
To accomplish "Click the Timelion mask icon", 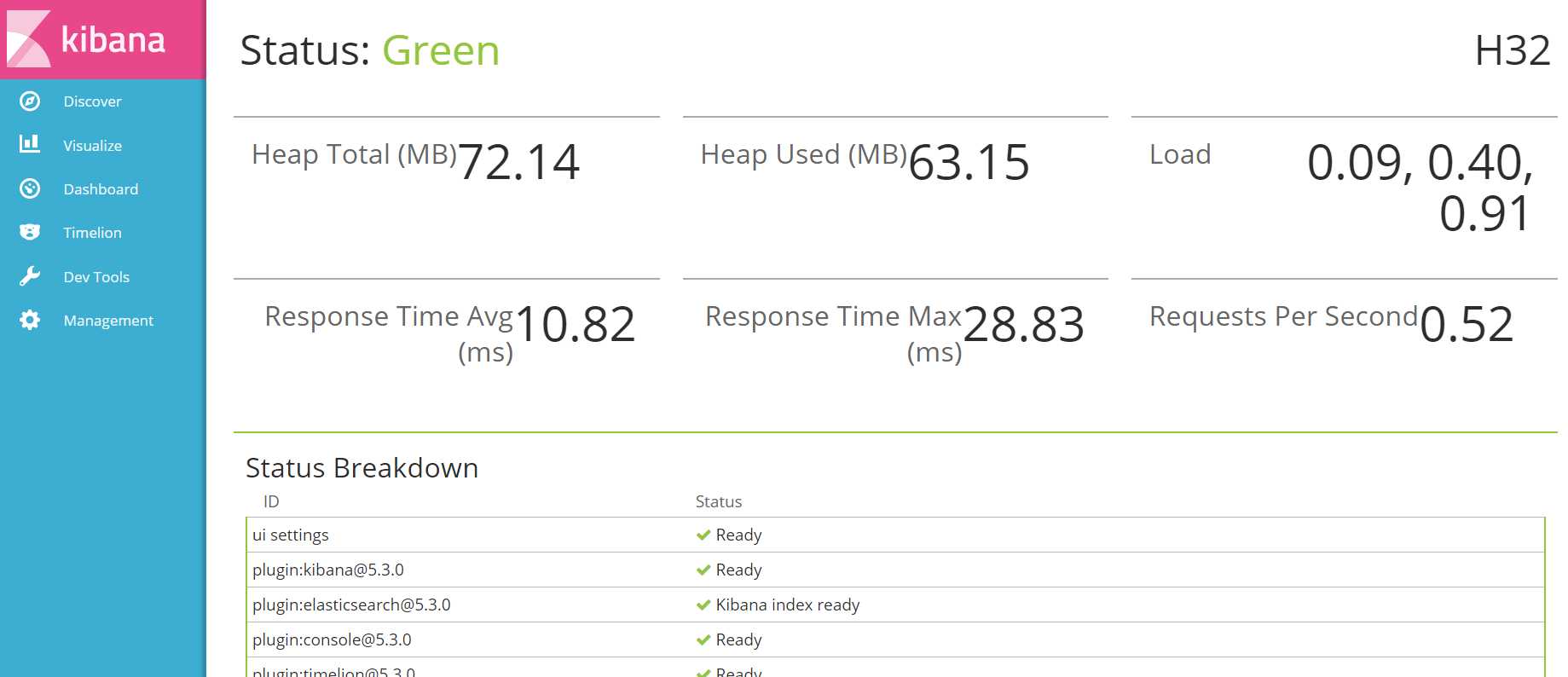I will 30,232.
